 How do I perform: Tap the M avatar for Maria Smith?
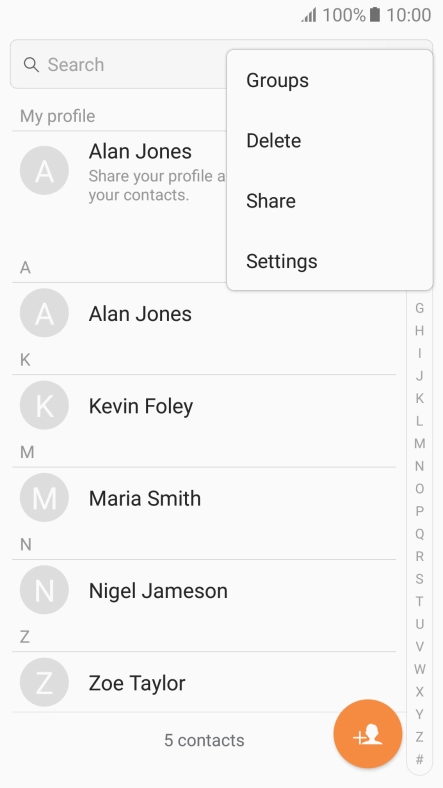tap(44, 498)
